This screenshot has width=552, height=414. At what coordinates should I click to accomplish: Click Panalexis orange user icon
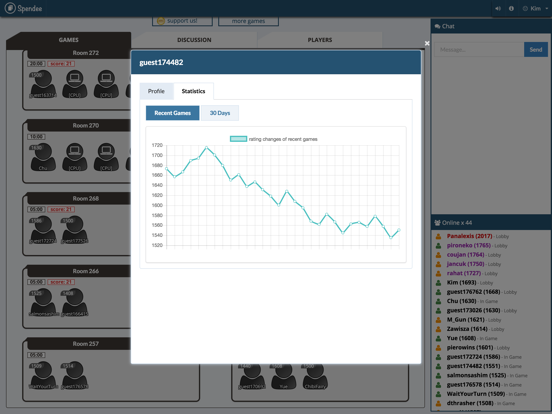(438, 237)
